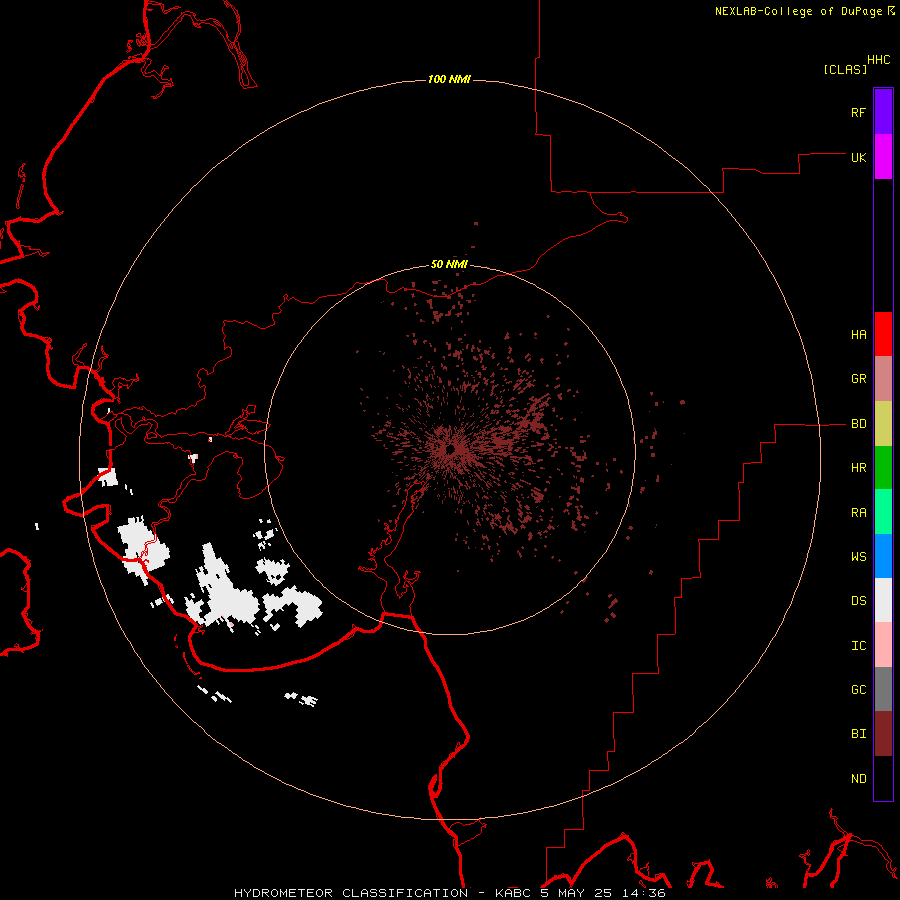This screenshot has height=900, width=900.
Task: Click the ND legend label
Action: [x=858, y=779]
